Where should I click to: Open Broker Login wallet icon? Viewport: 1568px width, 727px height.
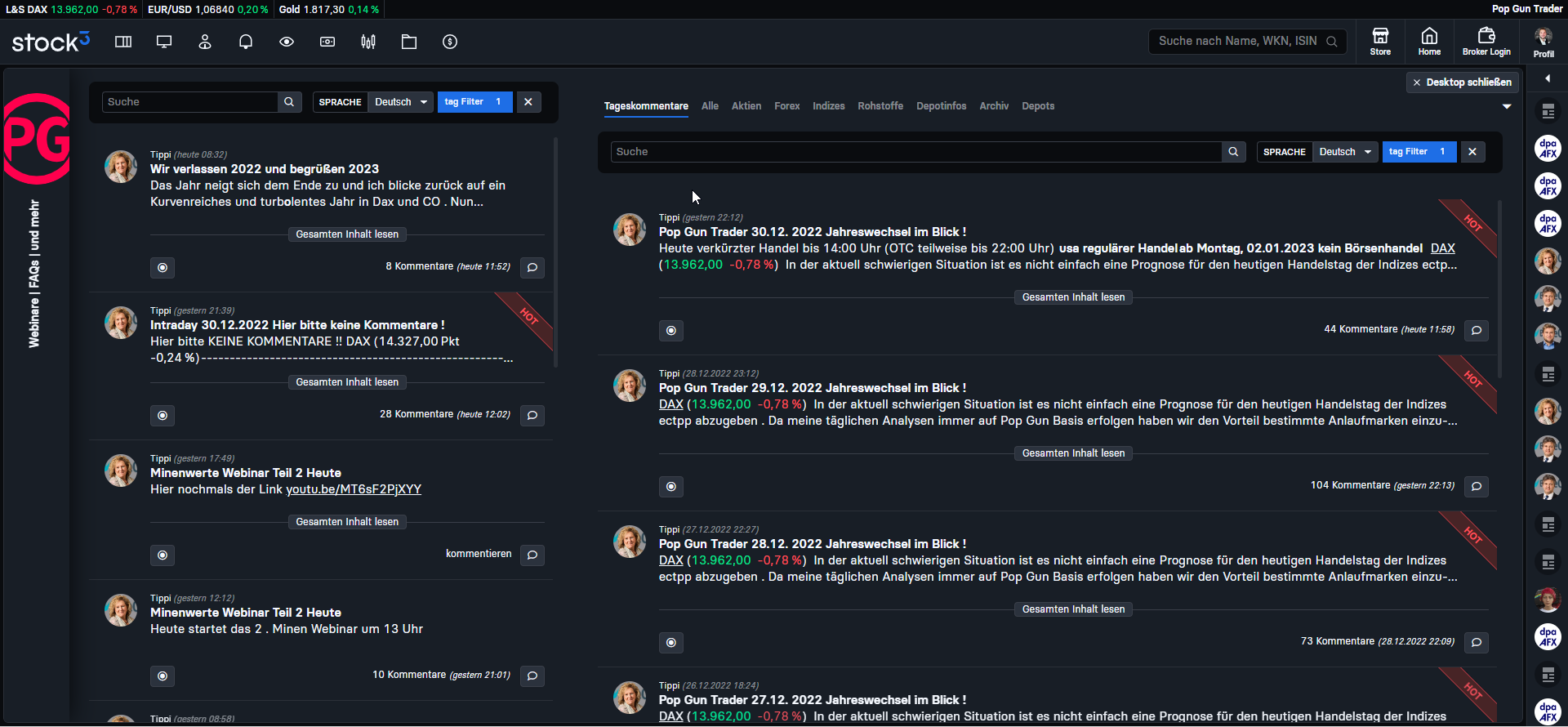[1486, 41]
